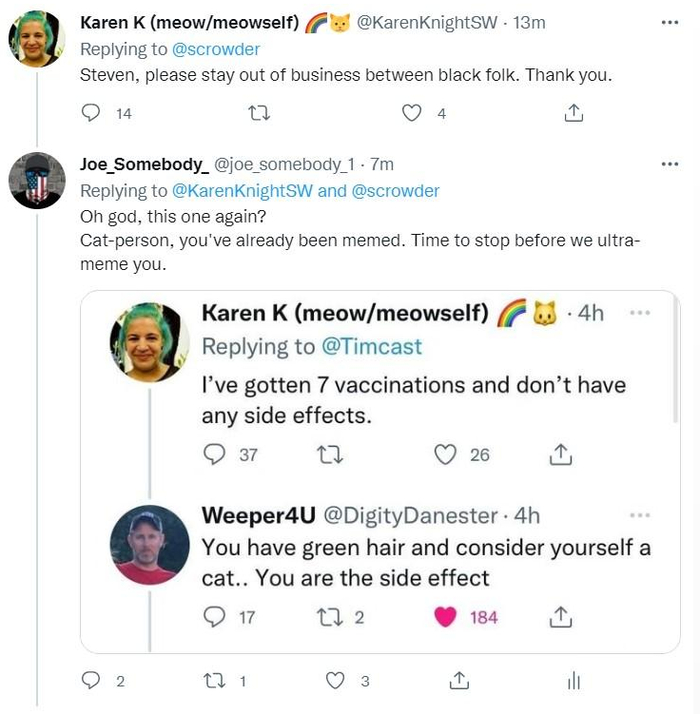Reply icon on Weeper4U's quoted tweet
This screenshot has height=714, width=700.
click(x=214, y=617)
